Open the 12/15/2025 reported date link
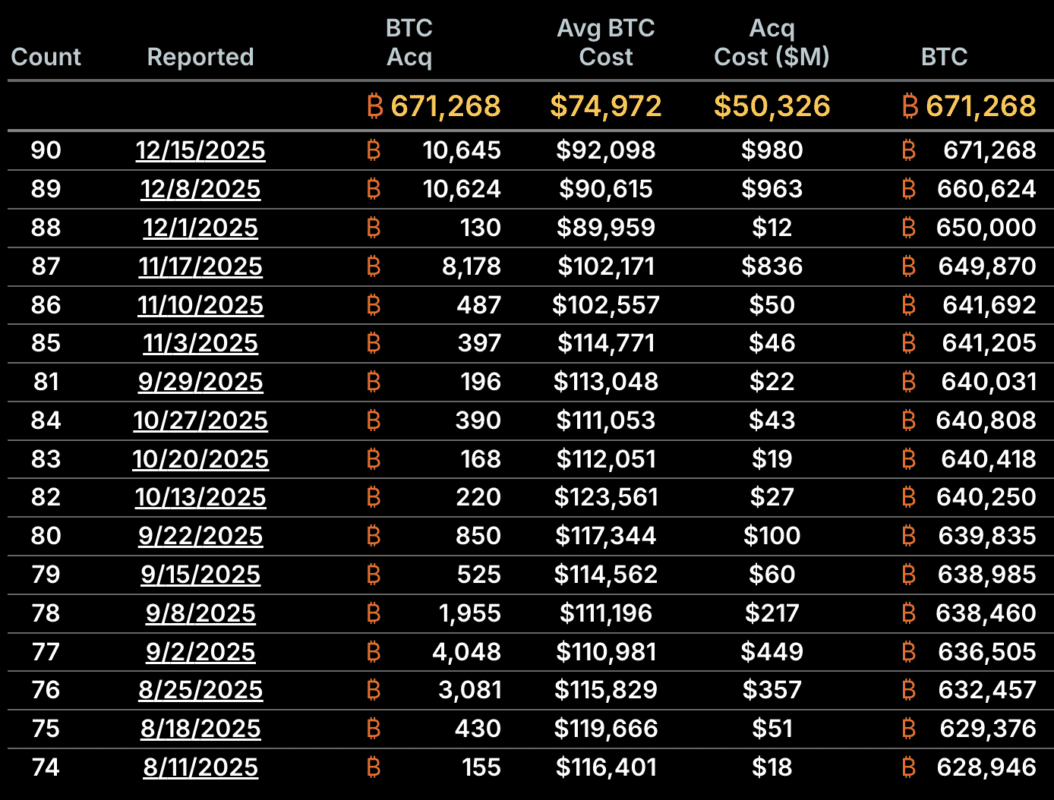1054x800 pixels. tap(201, 151)
